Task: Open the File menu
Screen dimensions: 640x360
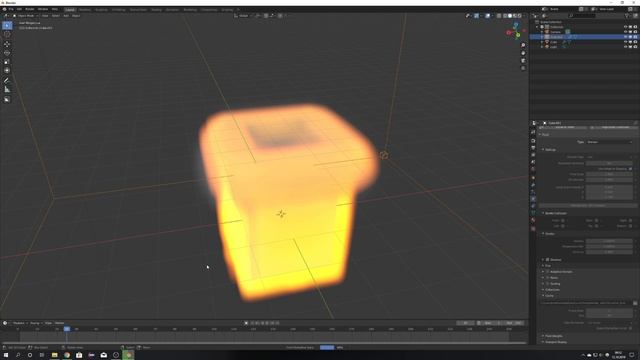Action: click(11, 9)
